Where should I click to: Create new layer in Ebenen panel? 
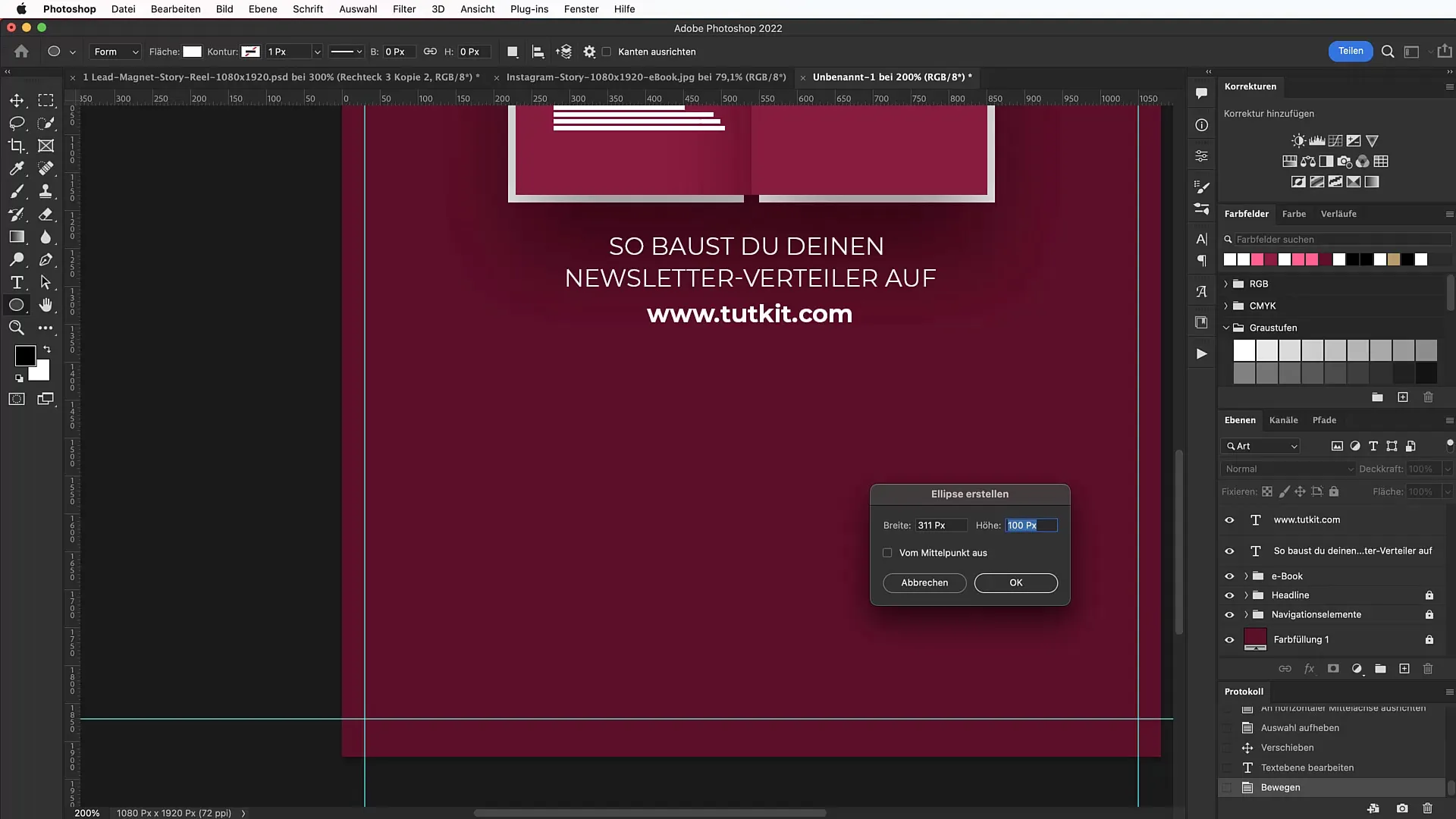[1404, 669]
